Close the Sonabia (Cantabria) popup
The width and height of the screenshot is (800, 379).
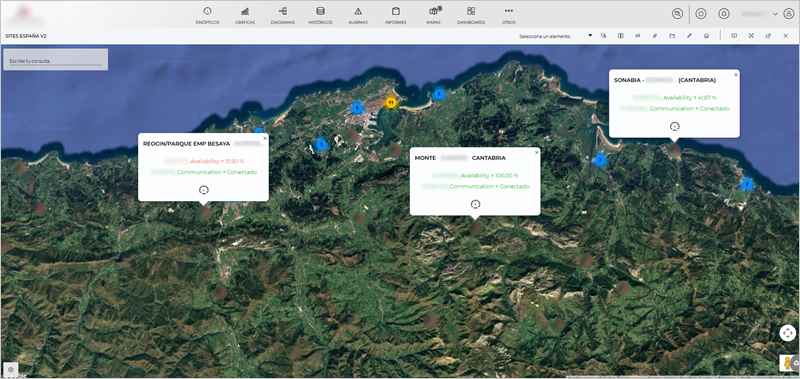point(736,74)
